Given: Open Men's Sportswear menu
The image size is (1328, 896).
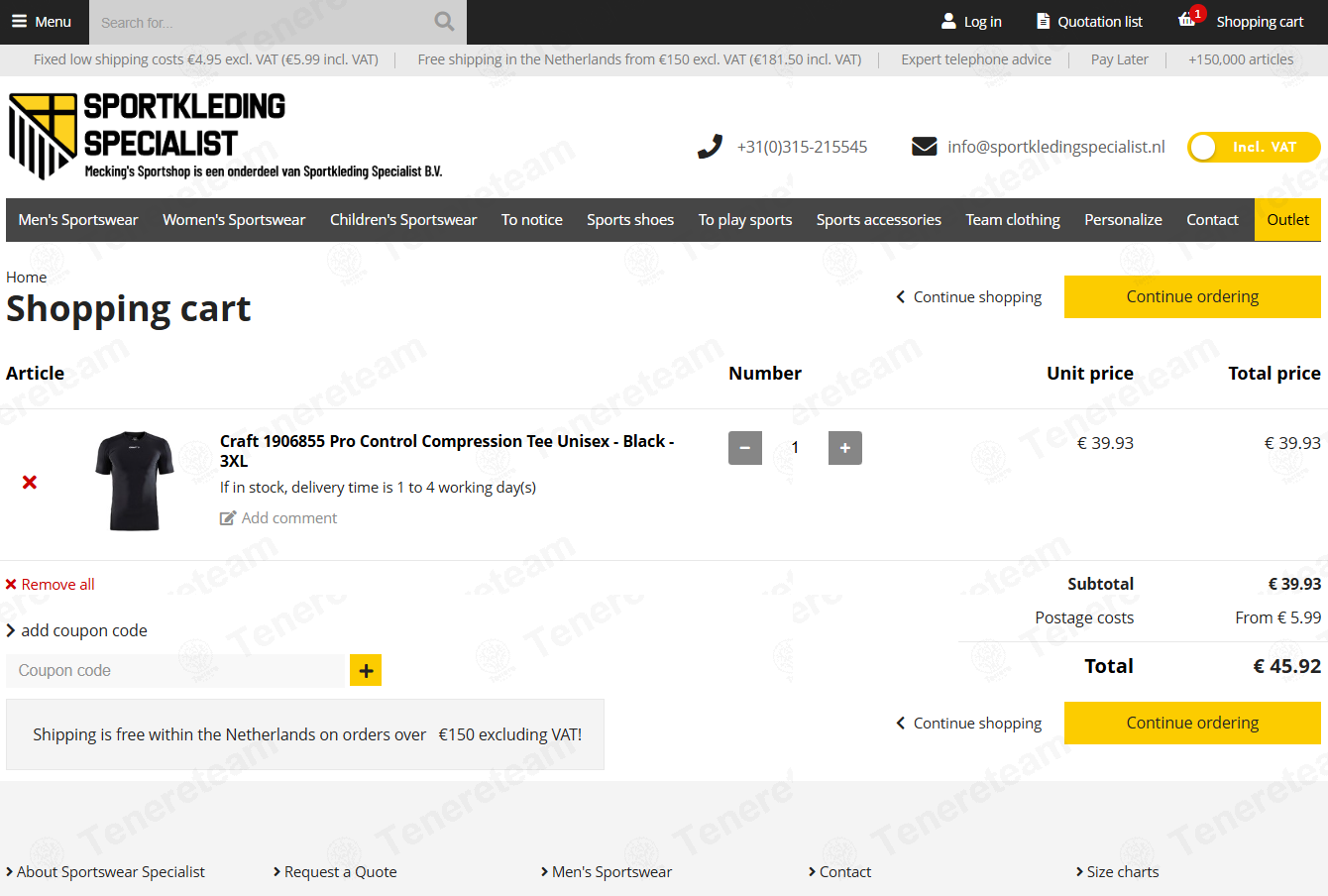Looking at the screenshot, I should coord(78,220).
